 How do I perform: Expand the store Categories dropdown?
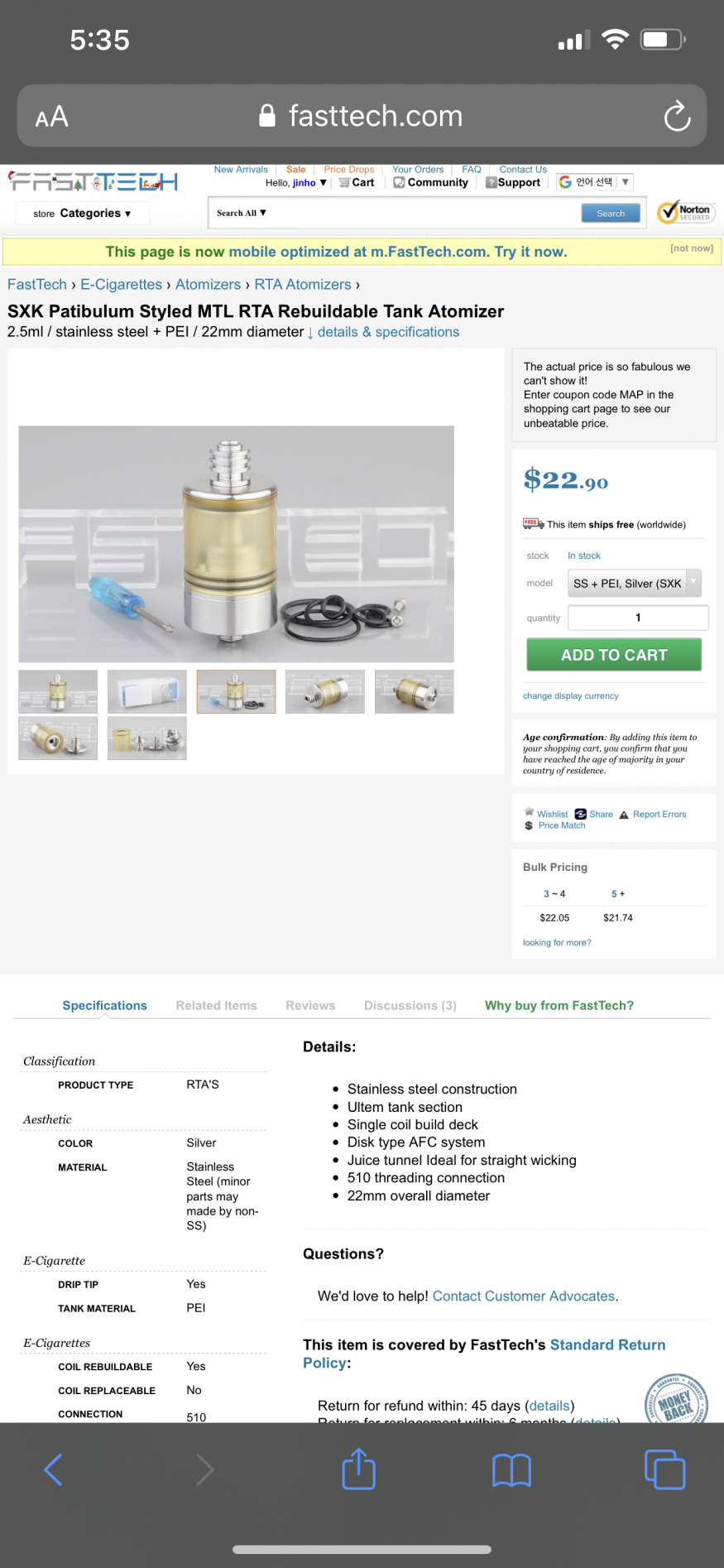click(x=82, y=213)
